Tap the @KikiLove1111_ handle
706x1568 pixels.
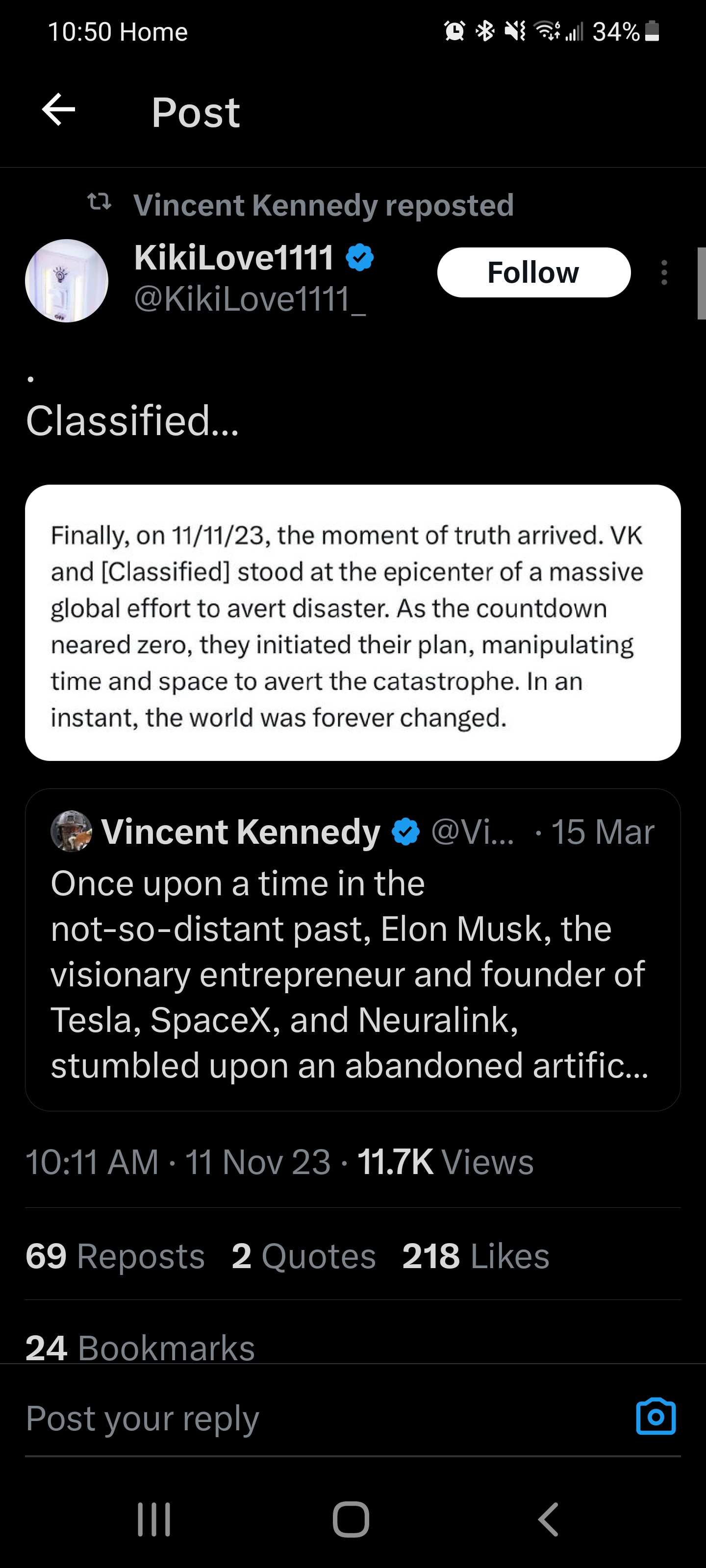click(x=250, y=299)
